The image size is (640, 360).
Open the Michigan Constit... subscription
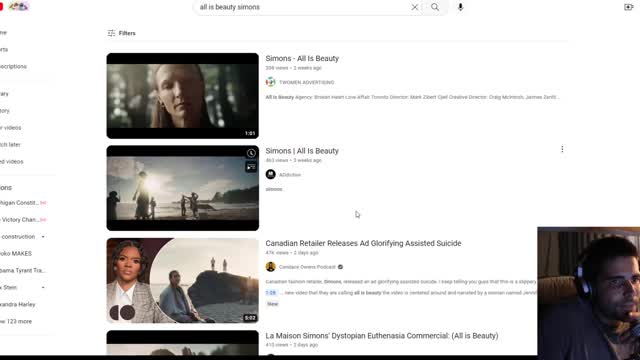coord(19,203)
